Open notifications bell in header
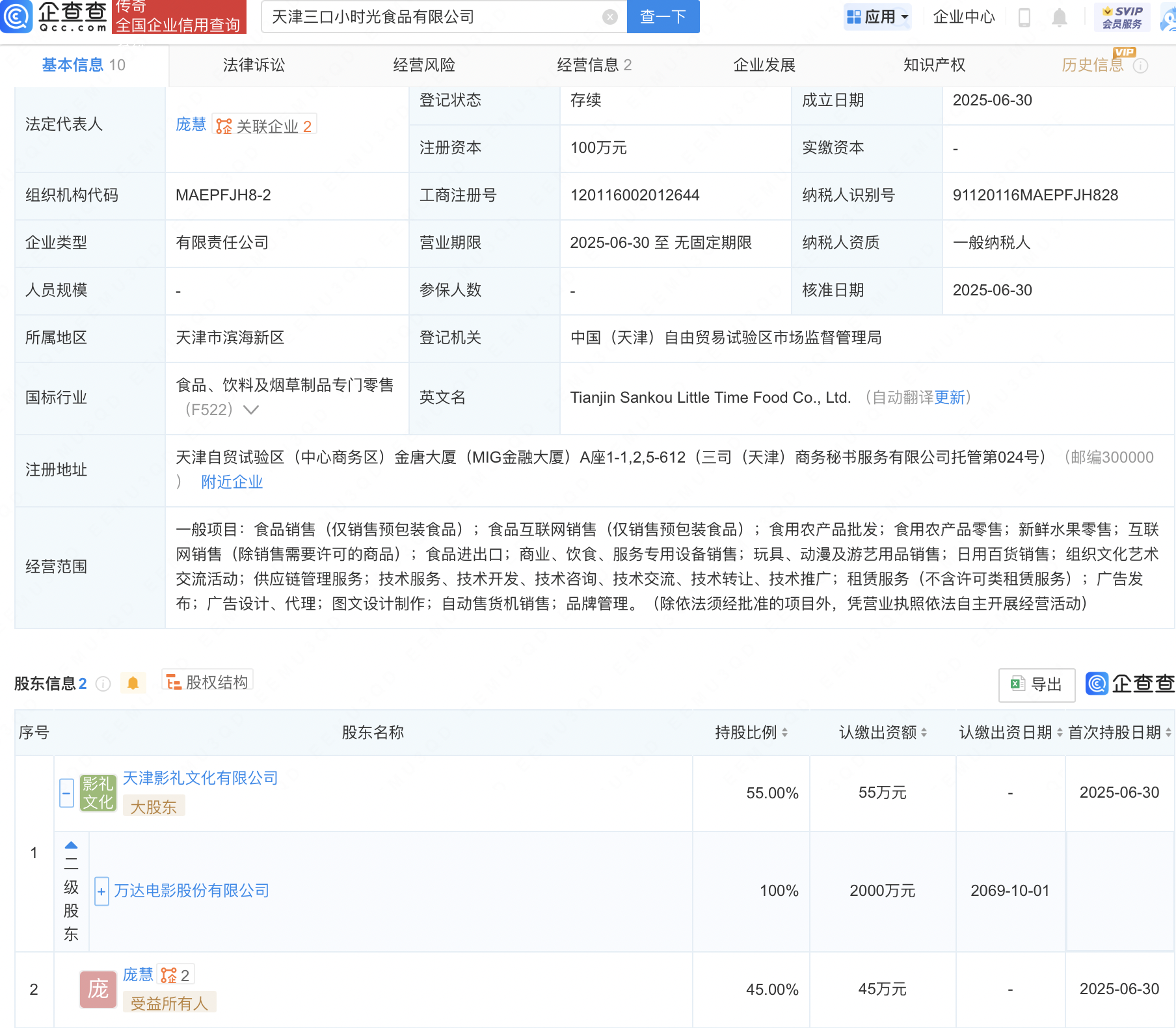This screenshot has height=1028, width=1176. tap(1059, 18)
